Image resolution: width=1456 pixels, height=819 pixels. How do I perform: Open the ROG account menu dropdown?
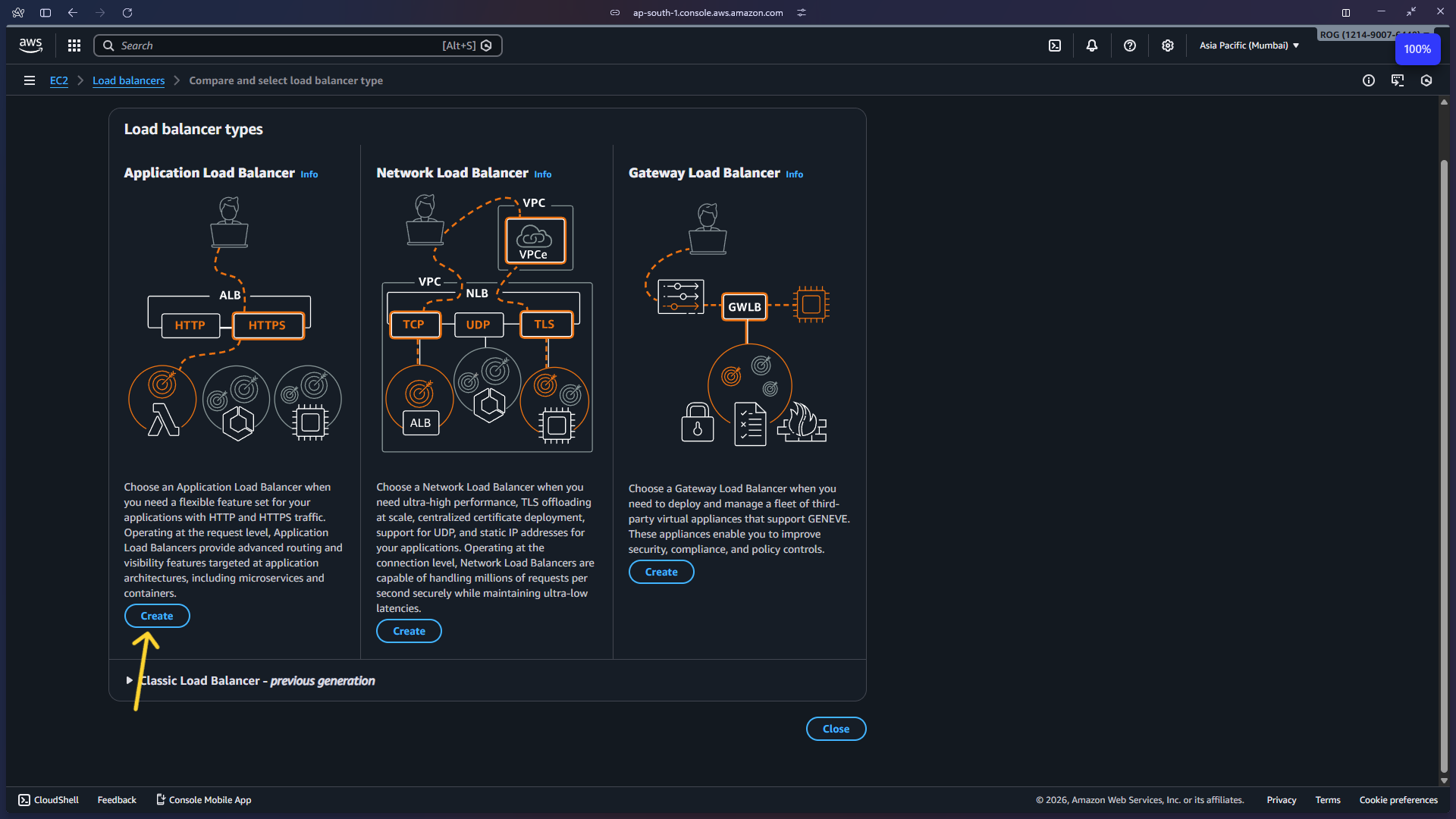(1356, 34)
